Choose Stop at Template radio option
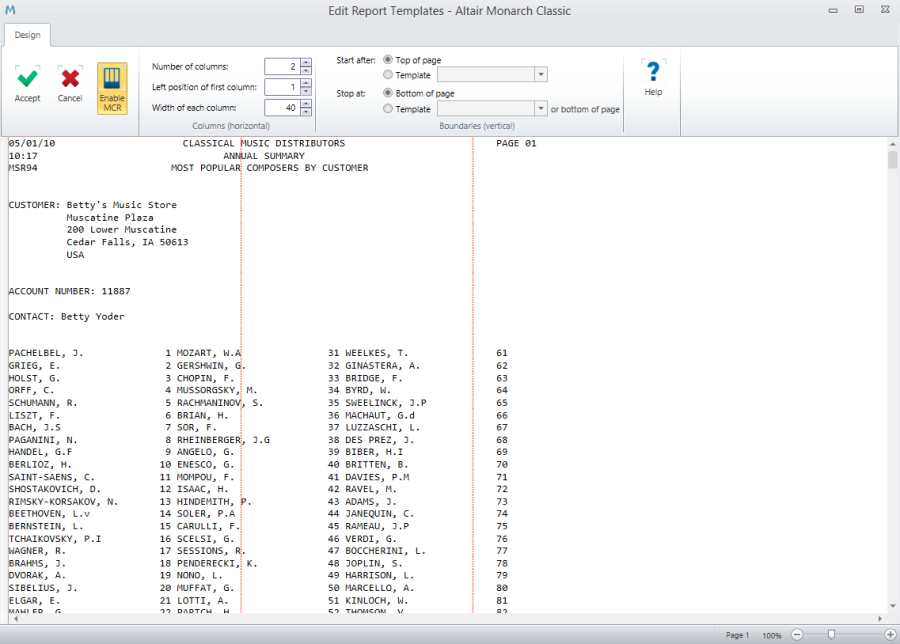 click(x=388, y=109)
